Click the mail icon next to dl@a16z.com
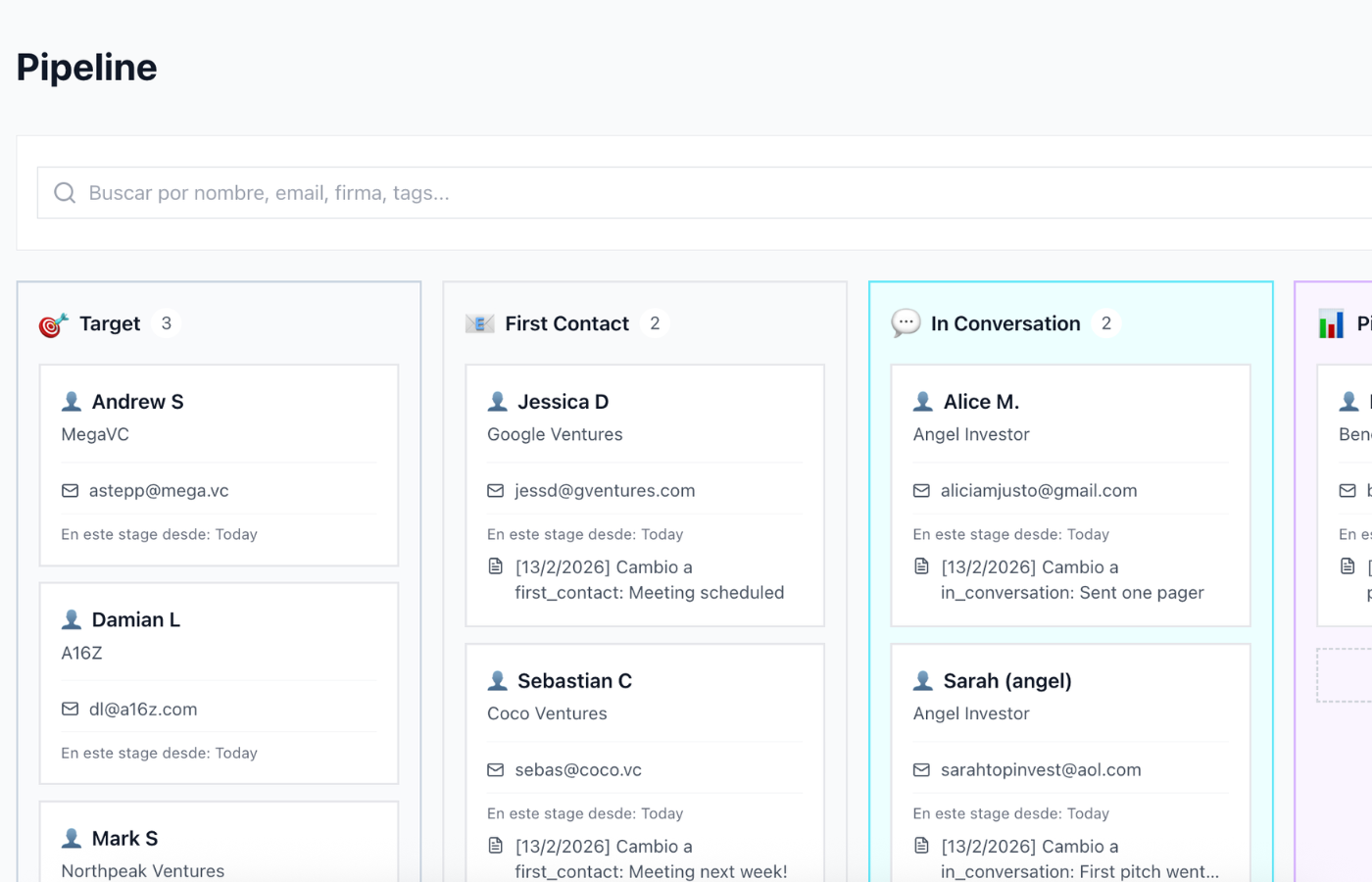 [x=71, y=710]
